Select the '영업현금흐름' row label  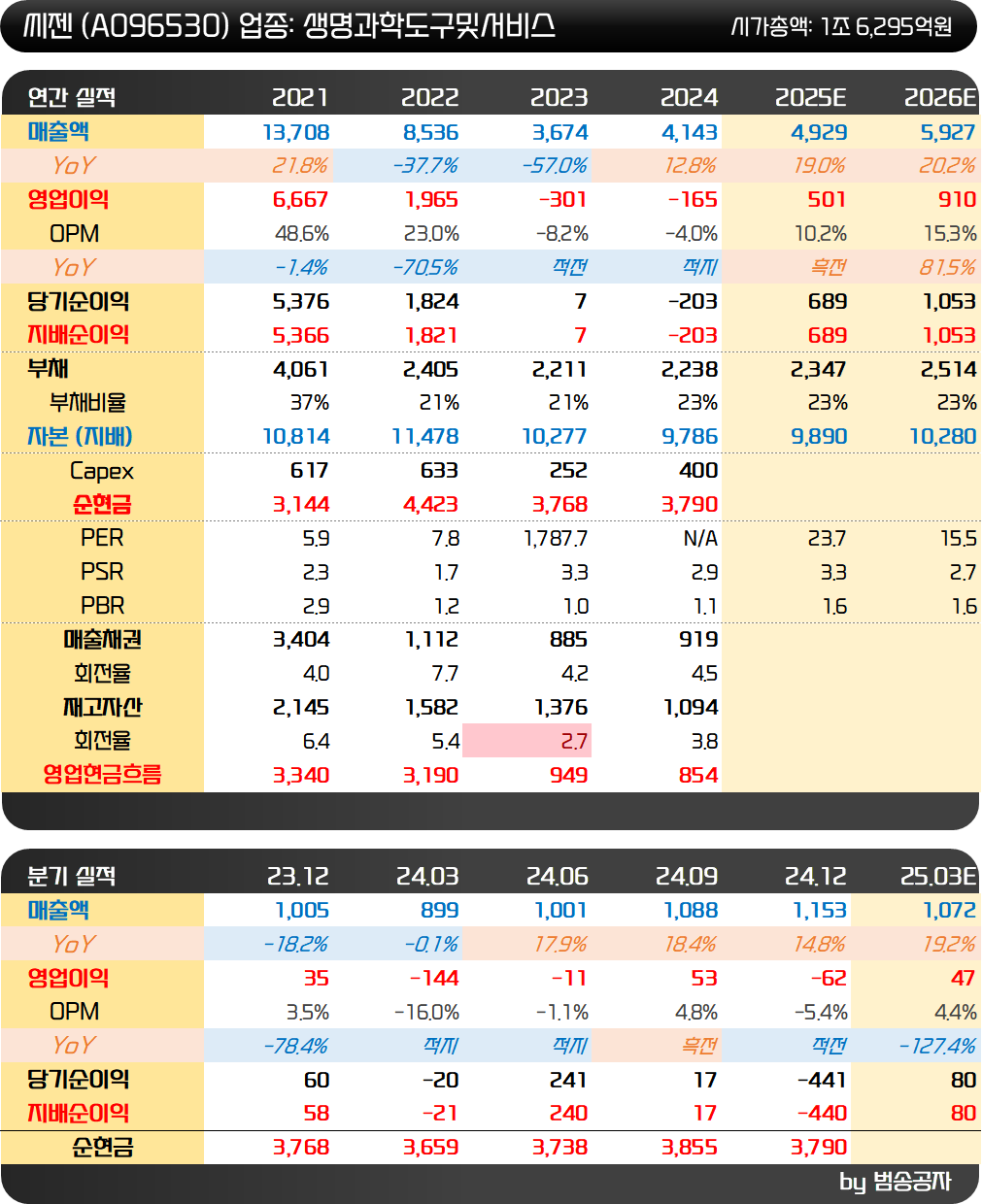pos(102,775)
